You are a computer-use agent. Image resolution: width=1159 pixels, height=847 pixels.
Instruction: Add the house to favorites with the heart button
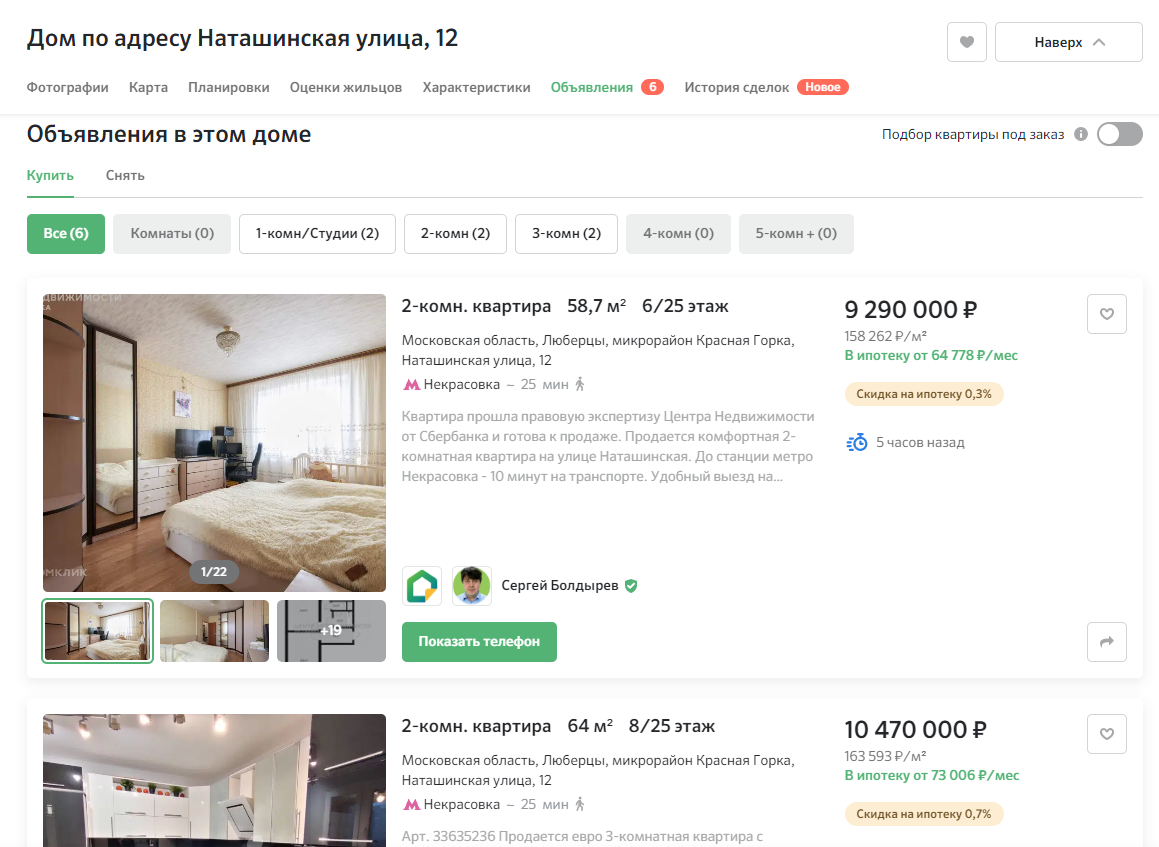coord(966,42)
